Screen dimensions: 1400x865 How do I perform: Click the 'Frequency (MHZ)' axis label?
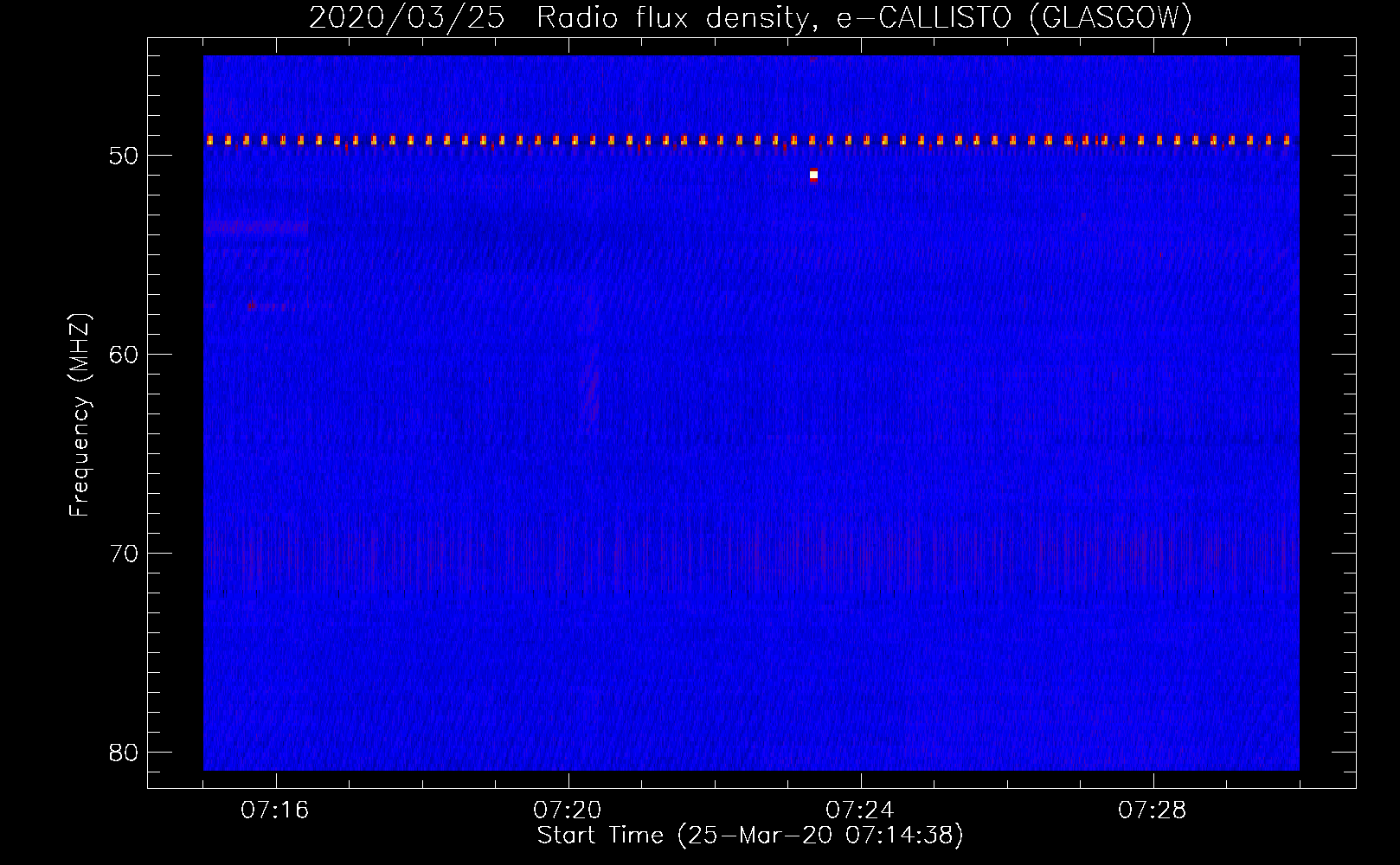click(x=80, y=414)
